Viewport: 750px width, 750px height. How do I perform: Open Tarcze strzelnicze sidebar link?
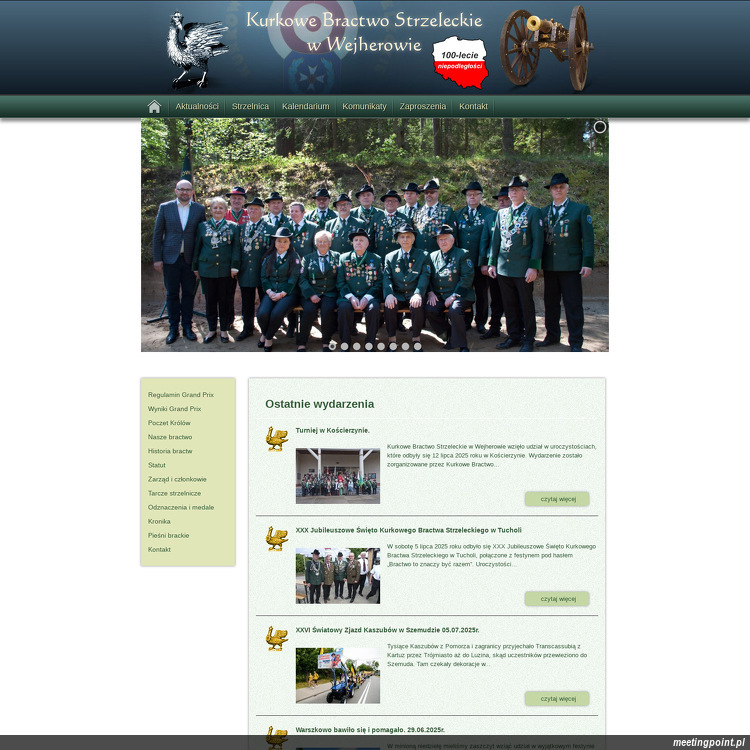[x=174, y=493]
